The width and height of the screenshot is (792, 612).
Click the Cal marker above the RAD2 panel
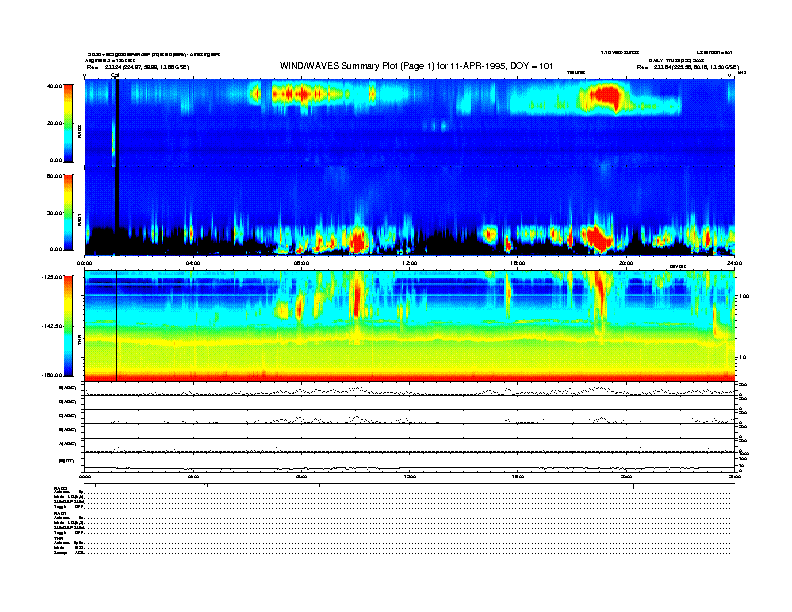(115, 76)
